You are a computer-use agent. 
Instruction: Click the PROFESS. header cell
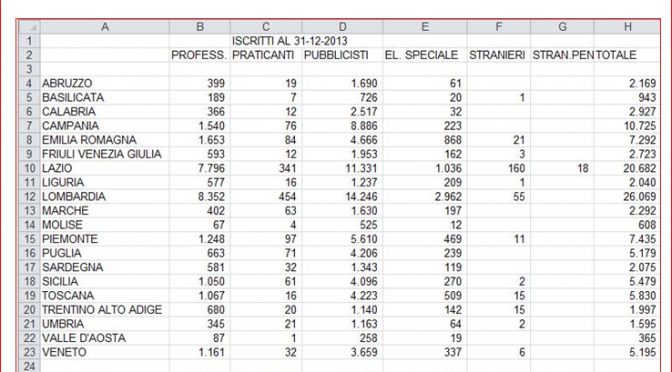[199, 55]
